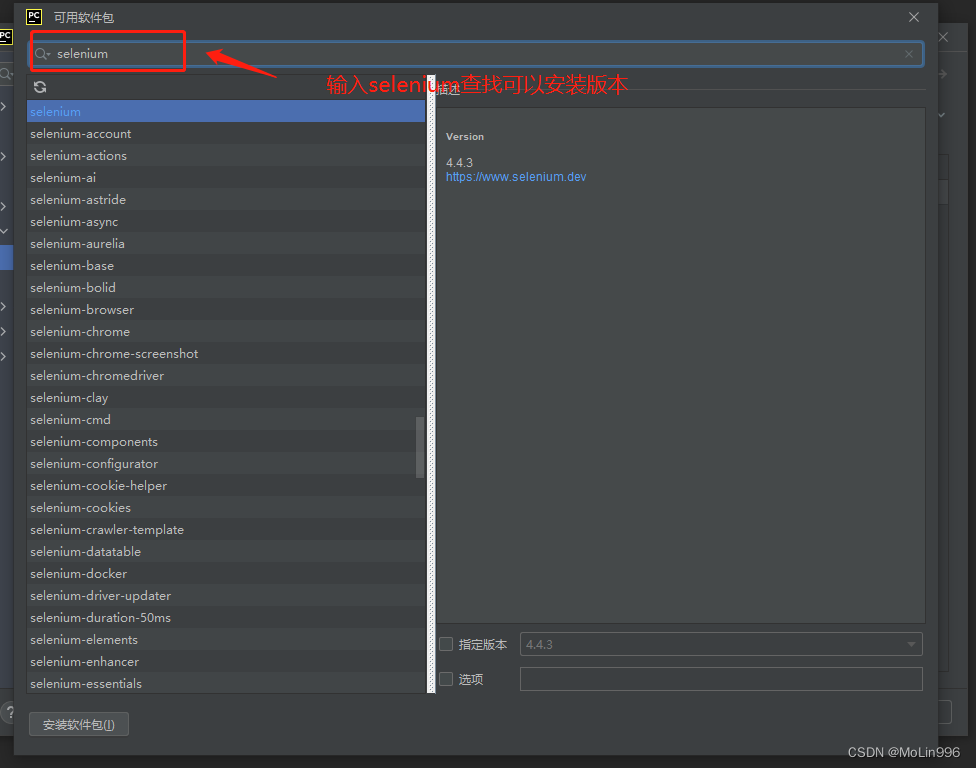
Task: Select the selenium-essentials package
Action: point(83,683)
